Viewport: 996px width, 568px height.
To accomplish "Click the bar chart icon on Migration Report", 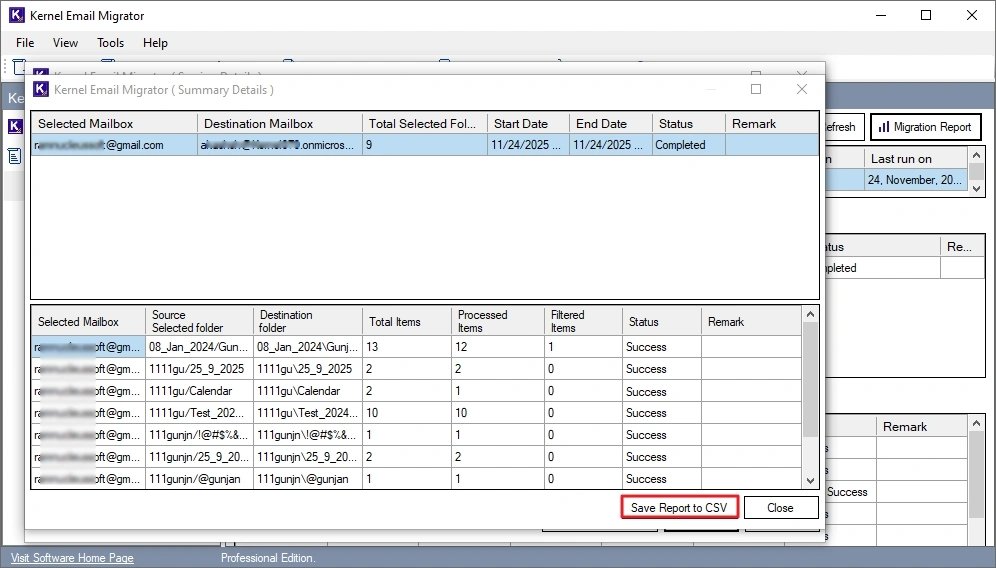I will (x=884, y=127).
